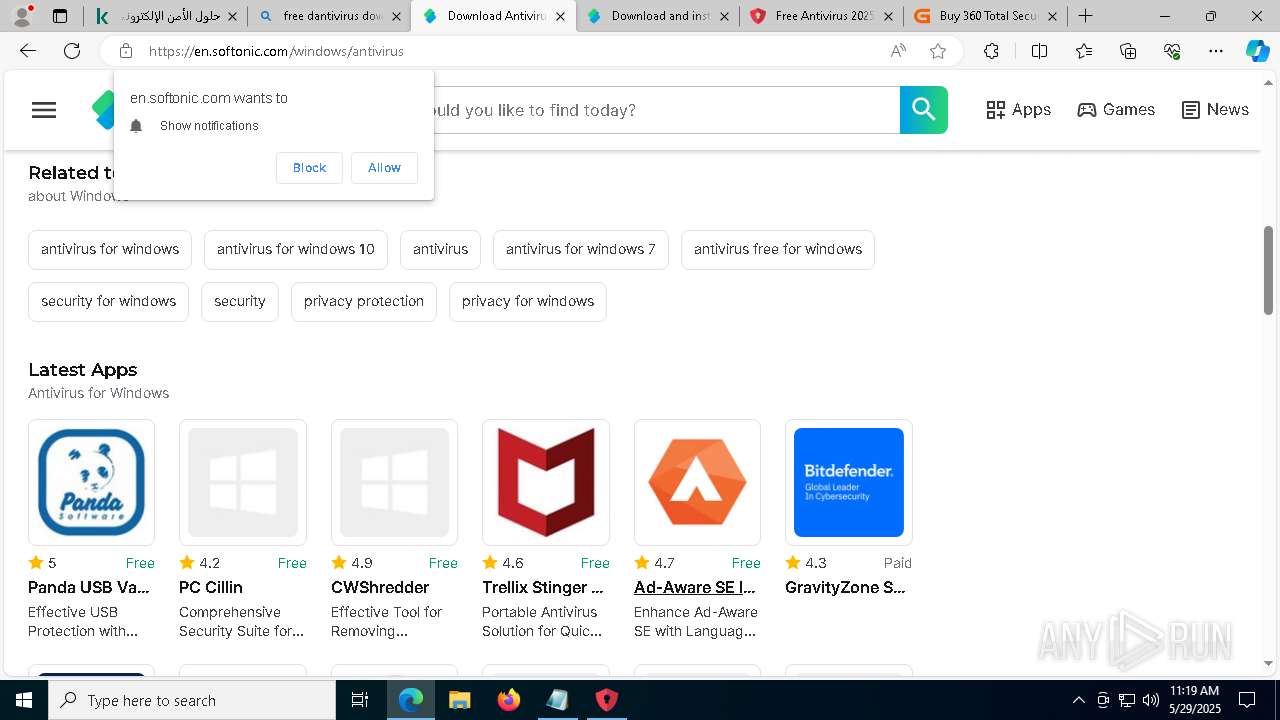Open the volume control in the tray
The width and height of the screenshot is (1280, 720).
(1151, 700)
